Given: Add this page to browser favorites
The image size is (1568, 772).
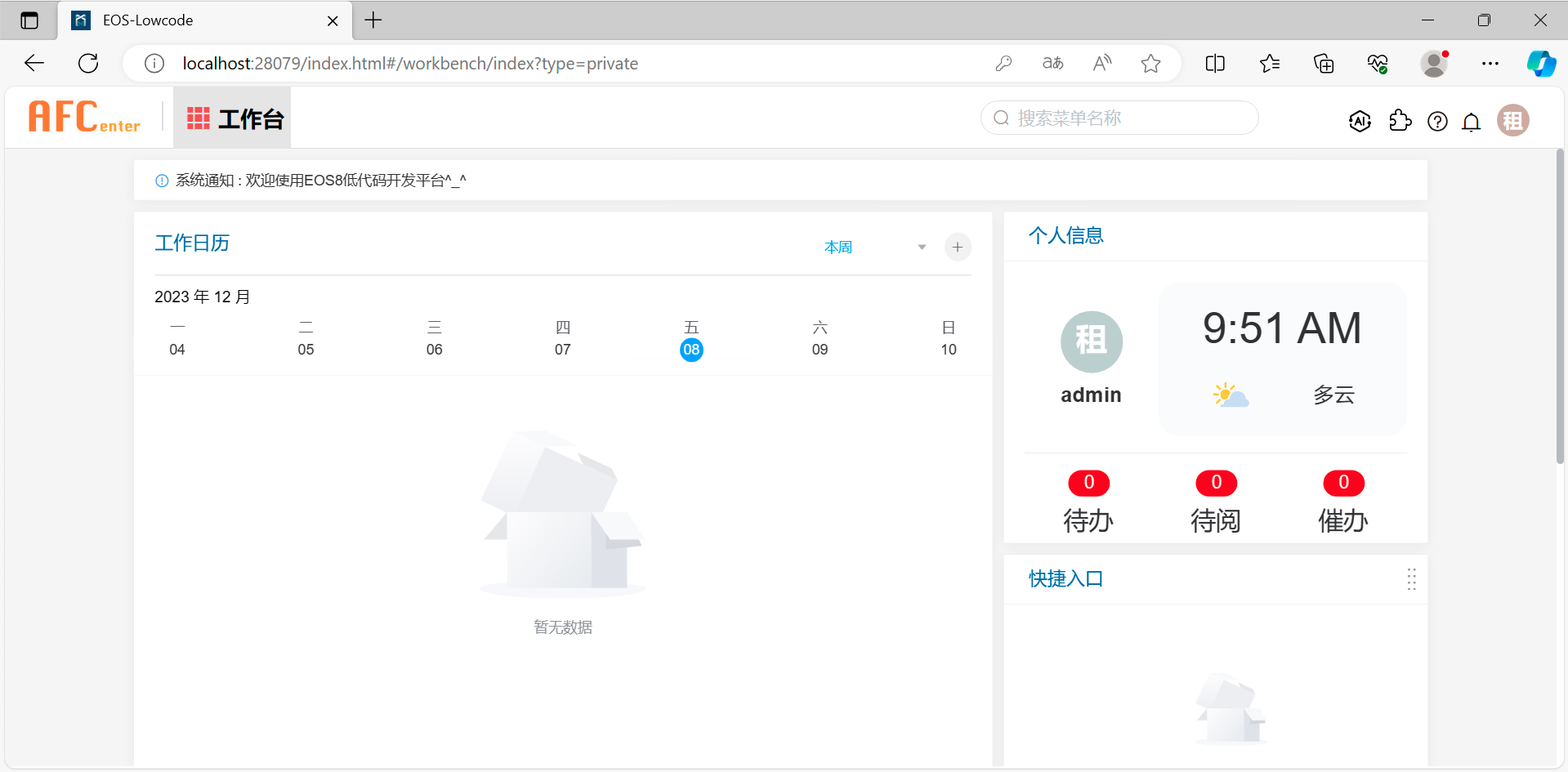Looking at the screenshot, I should click(1150, 64).
